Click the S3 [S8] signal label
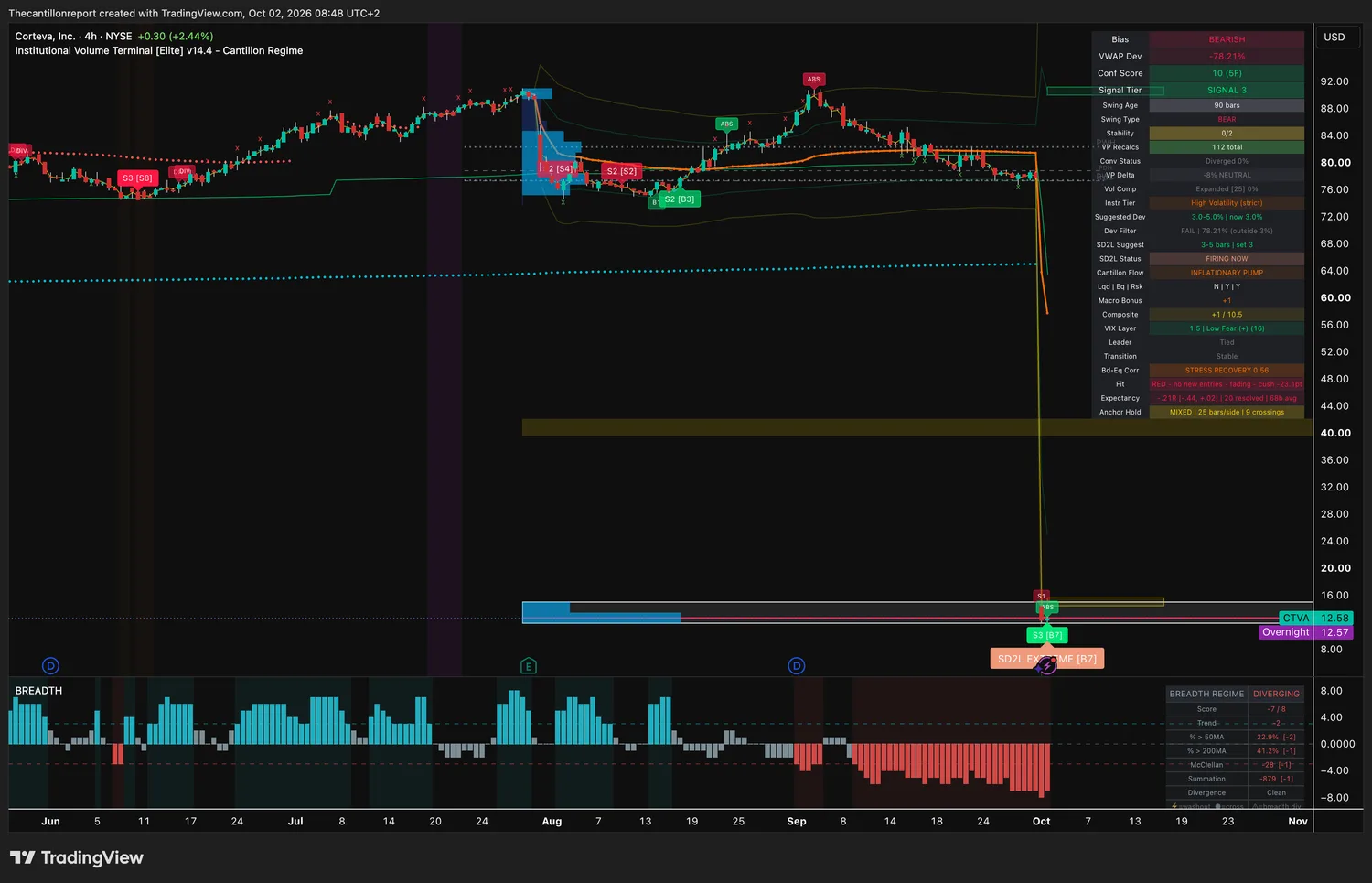This screenshot has height=883, width=1372. [x=137, y=178]
